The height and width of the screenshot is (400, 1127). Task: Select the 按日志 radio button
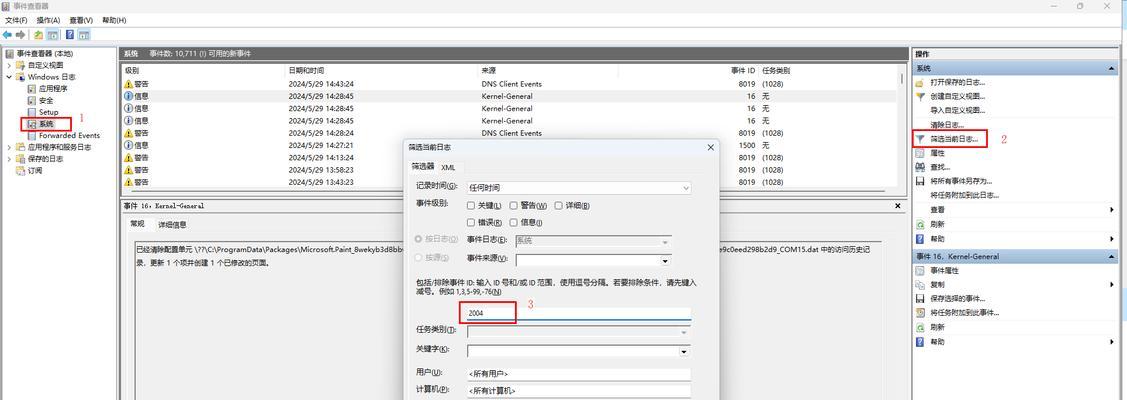click(419, 240)
